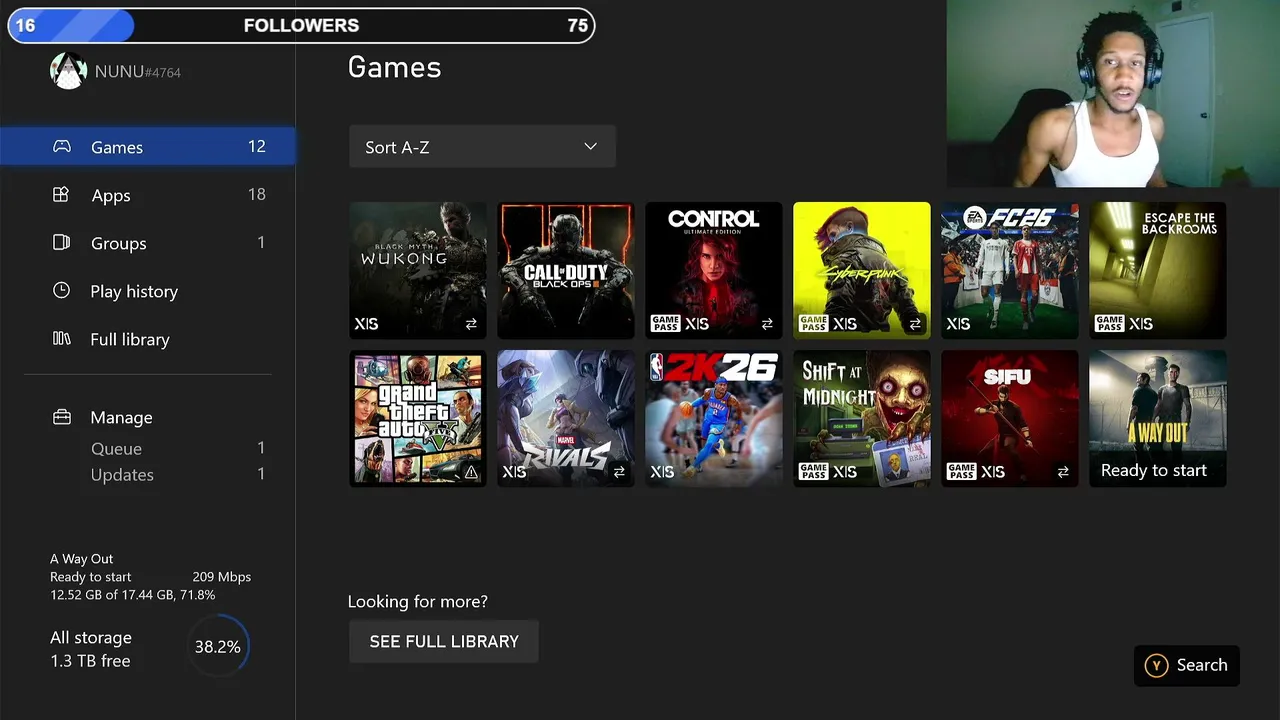Click the chevron arrow on the sort dropdown
This screenshot has width=1280, height=720.
590,147
